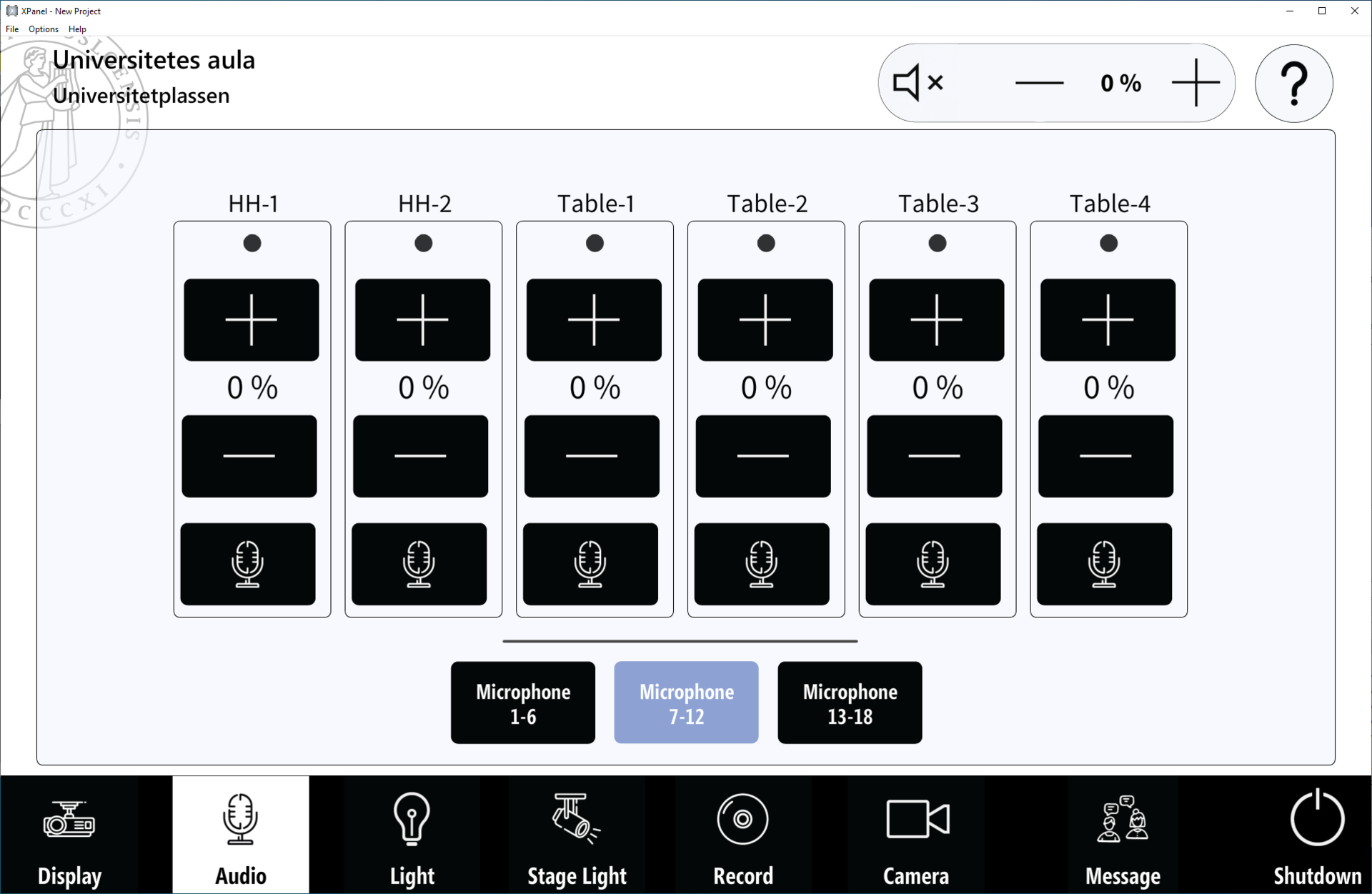This screenshot has width=1372, height=894.
Task: Turn up Table-4 microphone volume
Action: pos(1108,319)
